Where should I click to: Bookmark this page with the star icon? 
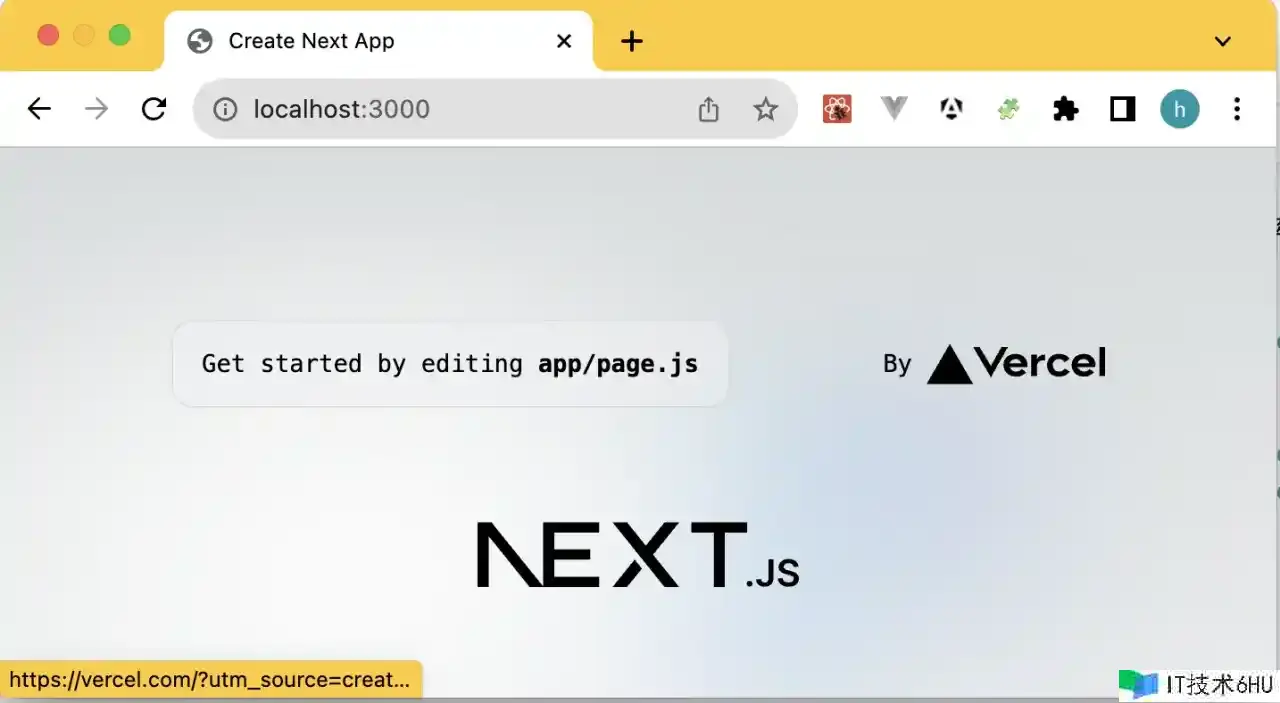765,109
